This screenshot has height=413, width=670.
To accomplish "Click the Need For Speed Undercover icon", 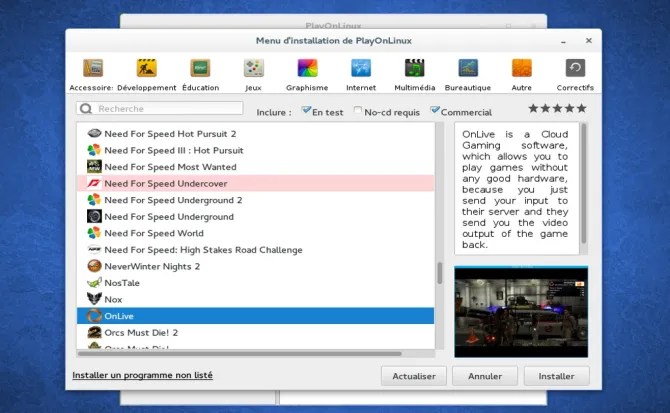I will tap(94, 183).
